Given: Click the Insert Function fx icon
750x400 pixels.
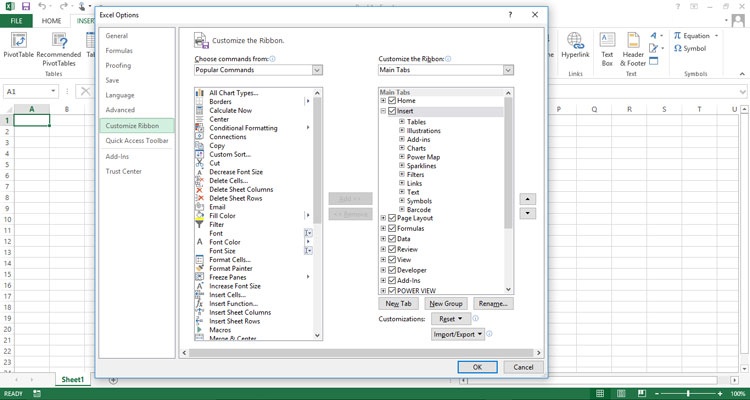Looking at the screenshot, I should point(200,303).
